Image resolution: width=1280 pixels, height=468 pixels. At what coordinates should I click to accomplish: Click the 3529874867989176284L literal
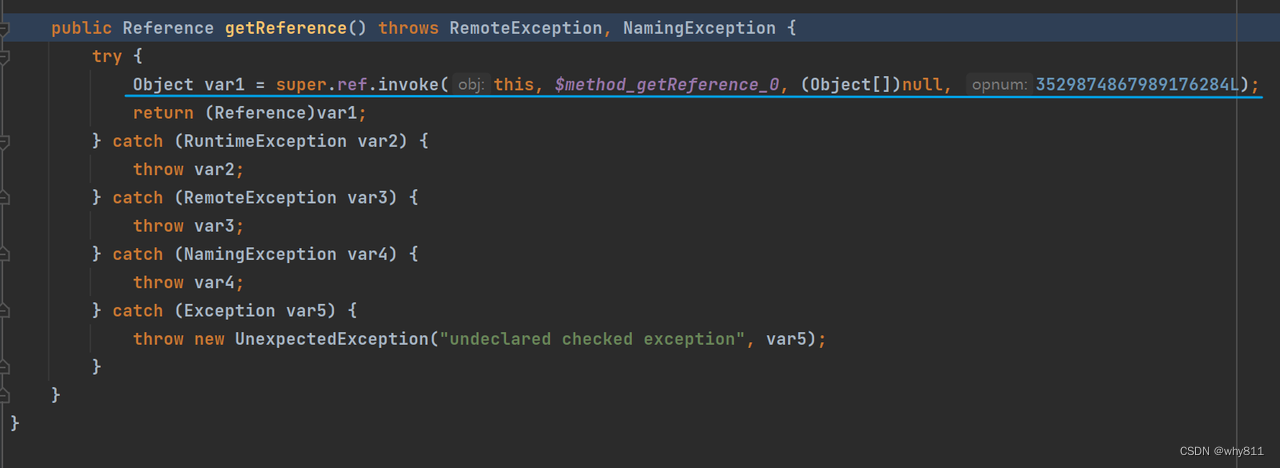1138,84
